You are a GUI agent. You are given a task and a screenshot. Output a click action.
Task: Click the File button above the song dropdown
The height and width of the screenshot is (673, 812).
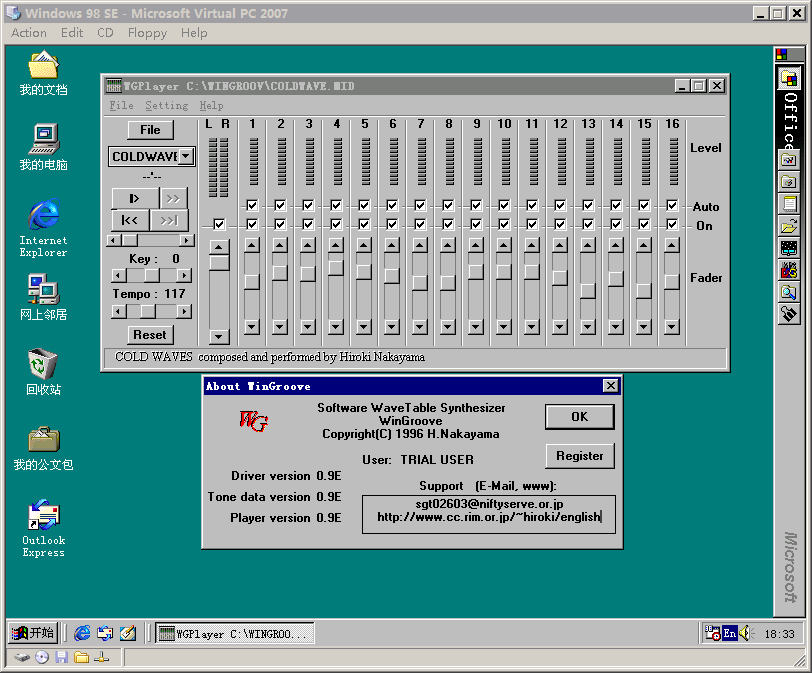(150, 130)
